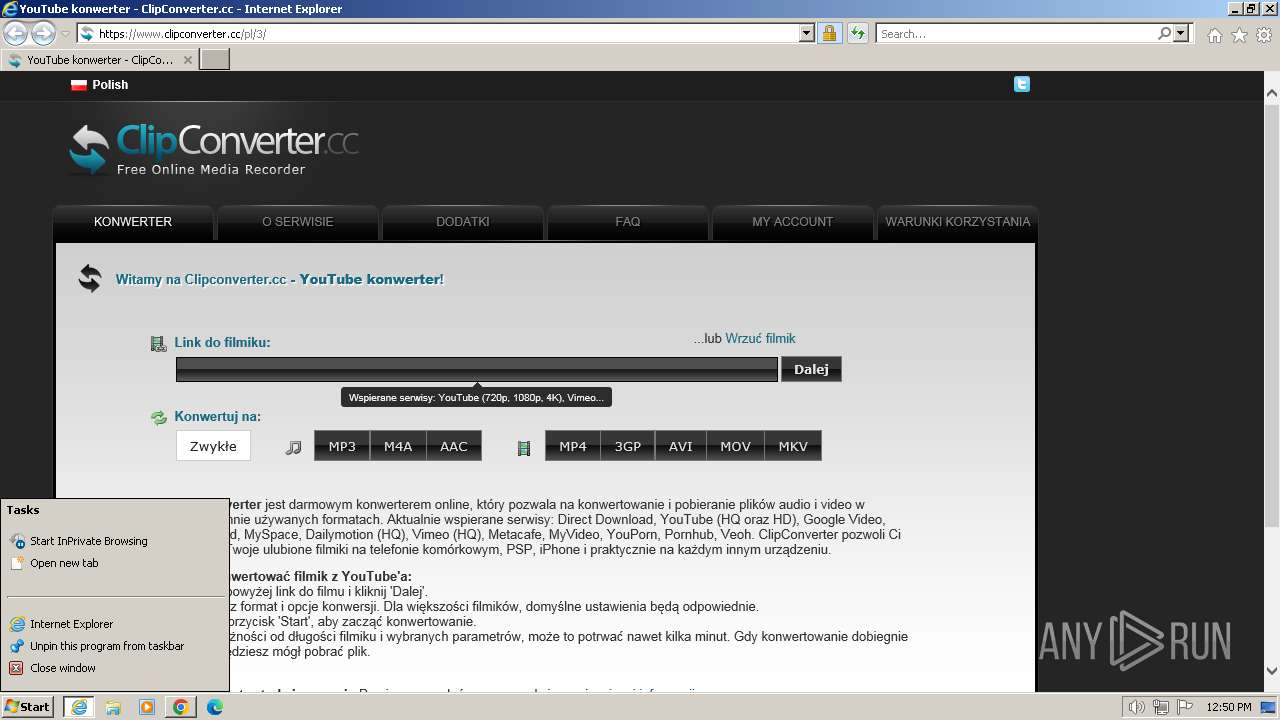Open the DODATKI navigation tab
The width and height of the screenshot is (1280, 720).
463,222
